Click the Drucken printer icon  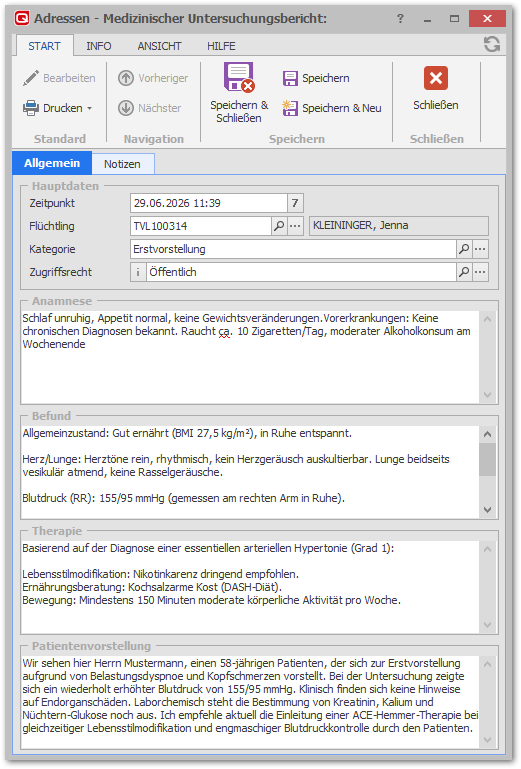tap(30, 108)
